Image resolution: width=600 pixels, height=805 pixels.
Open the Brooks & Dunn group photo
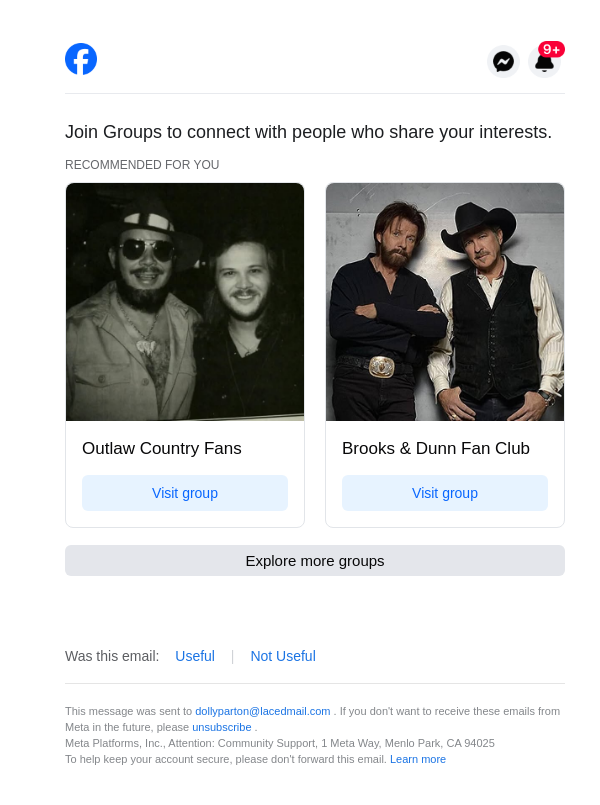(x=445, y=302)
